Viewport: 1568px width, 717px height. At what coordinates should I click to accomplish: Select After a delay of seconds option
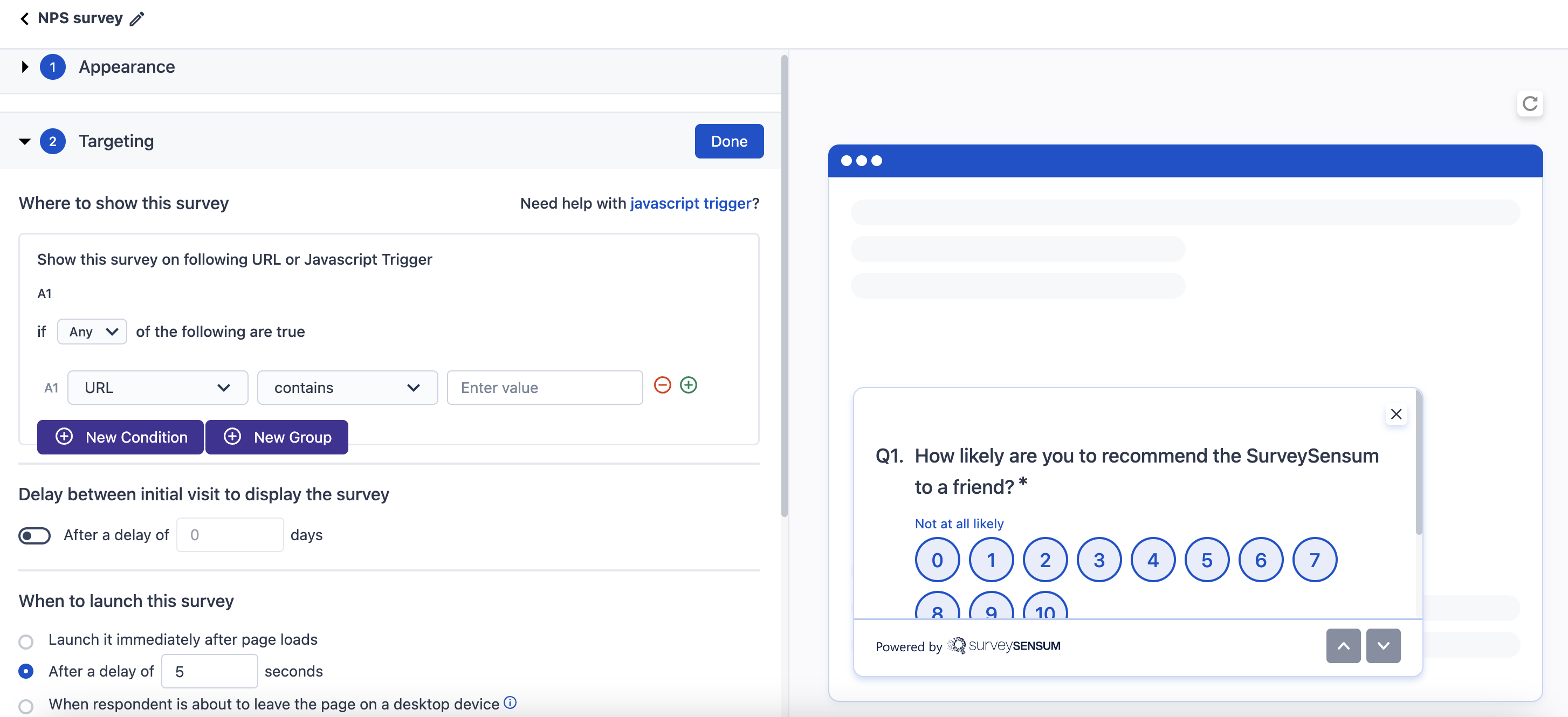click(x=25, y=671)
